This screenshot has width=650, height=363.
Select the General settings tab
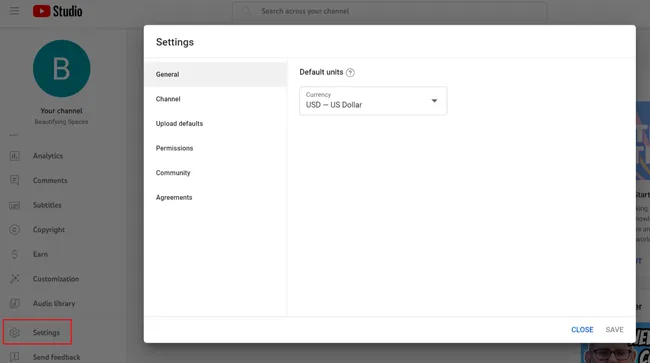[x=216, y=74]
